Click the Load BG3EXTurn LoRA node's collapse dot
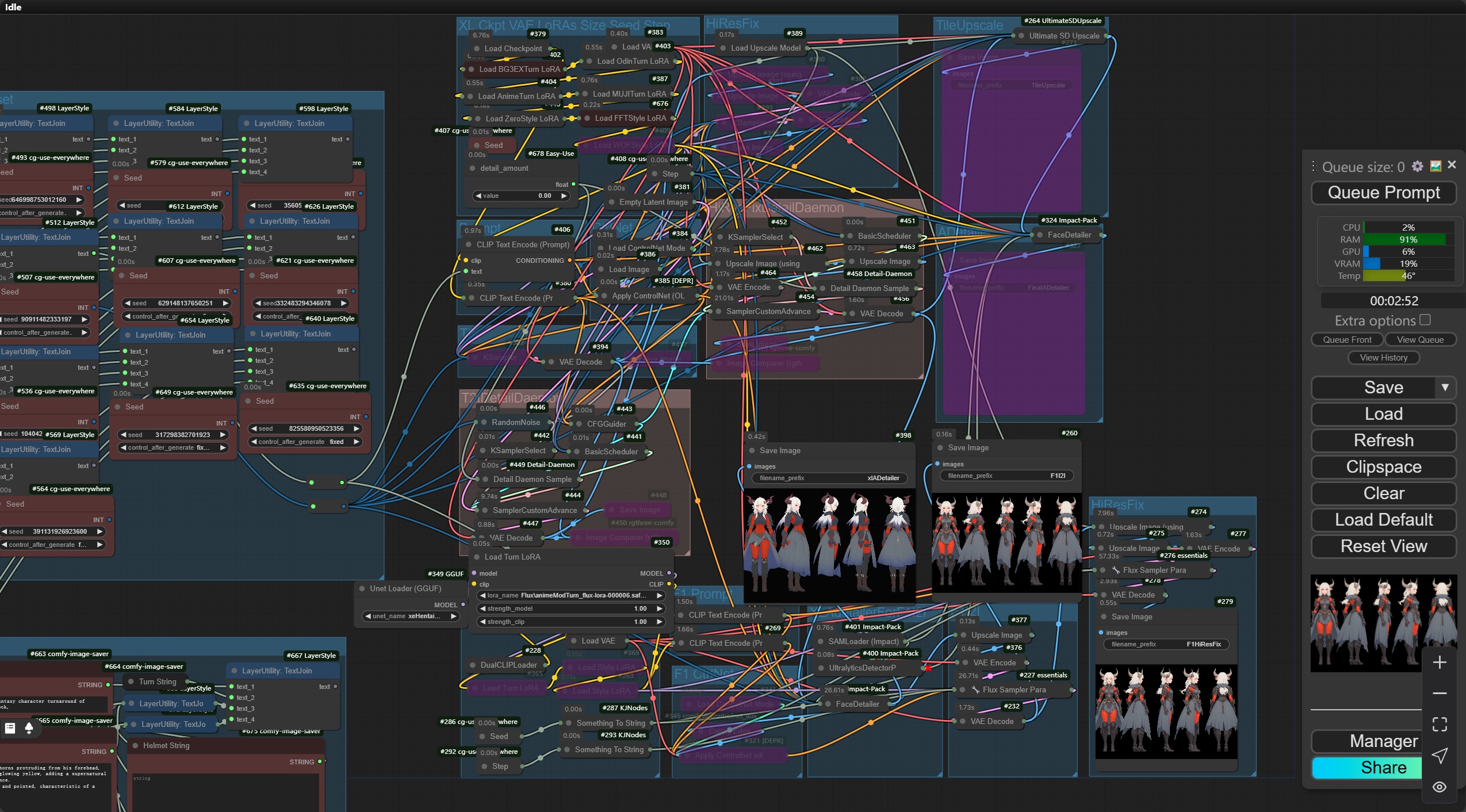 pyautogui.click(x=471, y=70)
